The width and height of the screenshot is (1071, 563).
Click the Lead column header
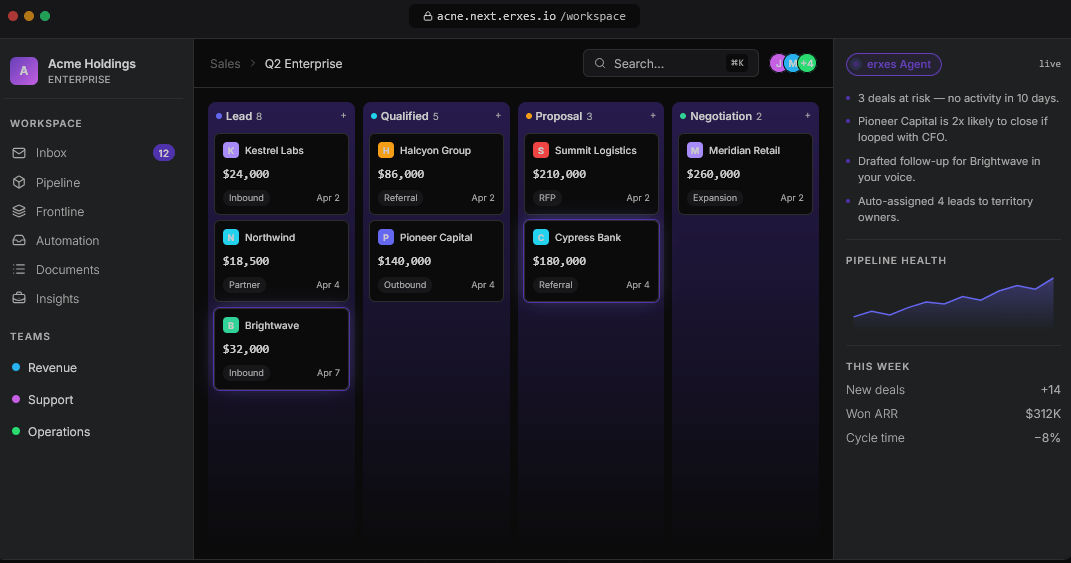281,116
